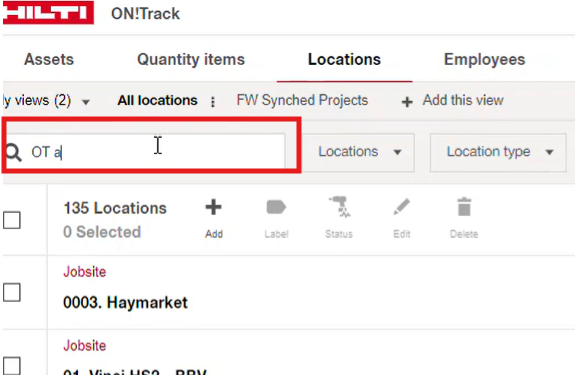Switch to the Quantity items tab
This screenshot has height=375, width=575.
point(191,59)
